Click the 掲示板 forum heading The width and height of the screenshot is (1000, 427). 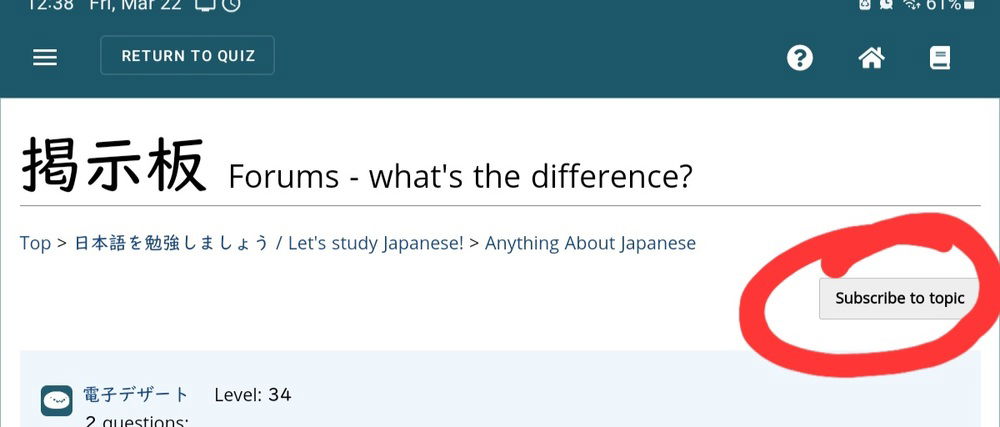(x=114, y=165)
